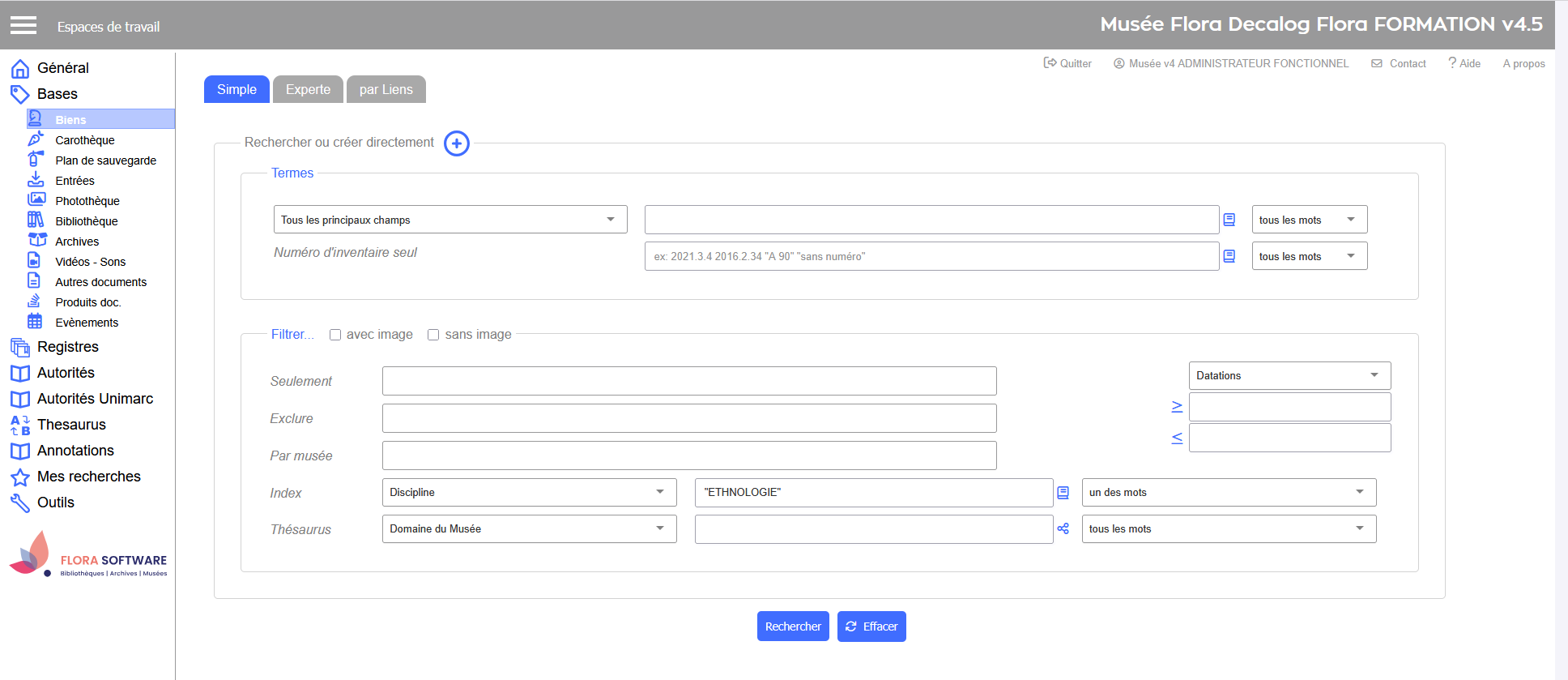Open the Thesaurus section
The image size is (1568, 680).
tap(71, 425)
